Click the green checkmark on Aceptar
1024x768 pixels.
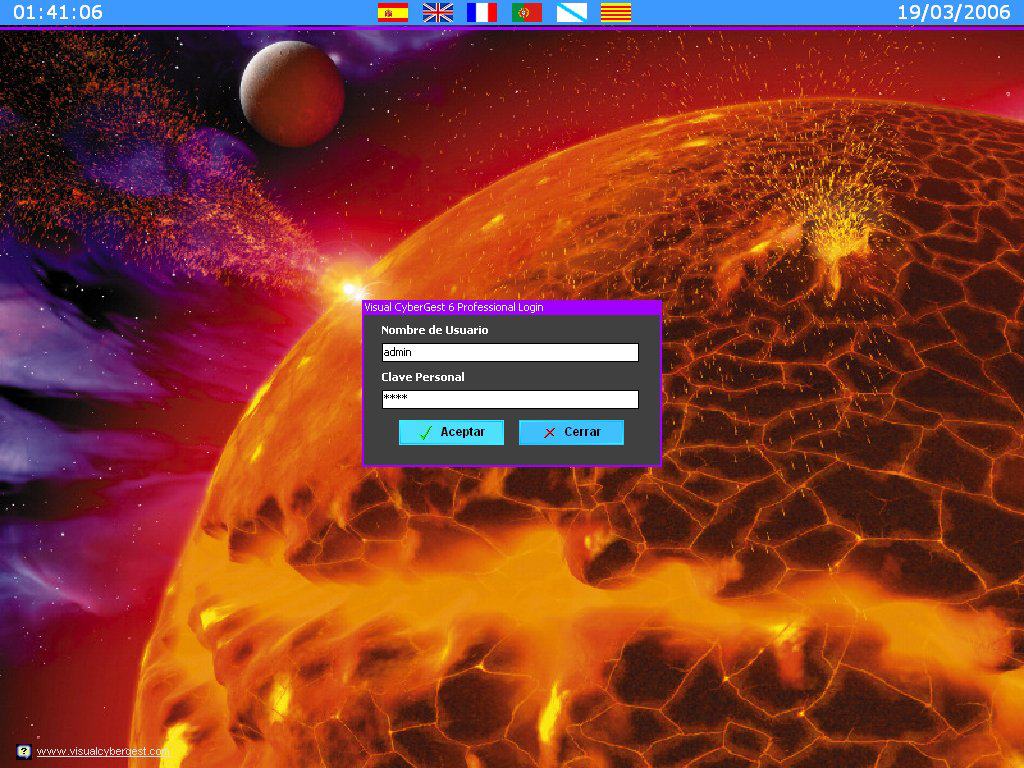(425, 433)
